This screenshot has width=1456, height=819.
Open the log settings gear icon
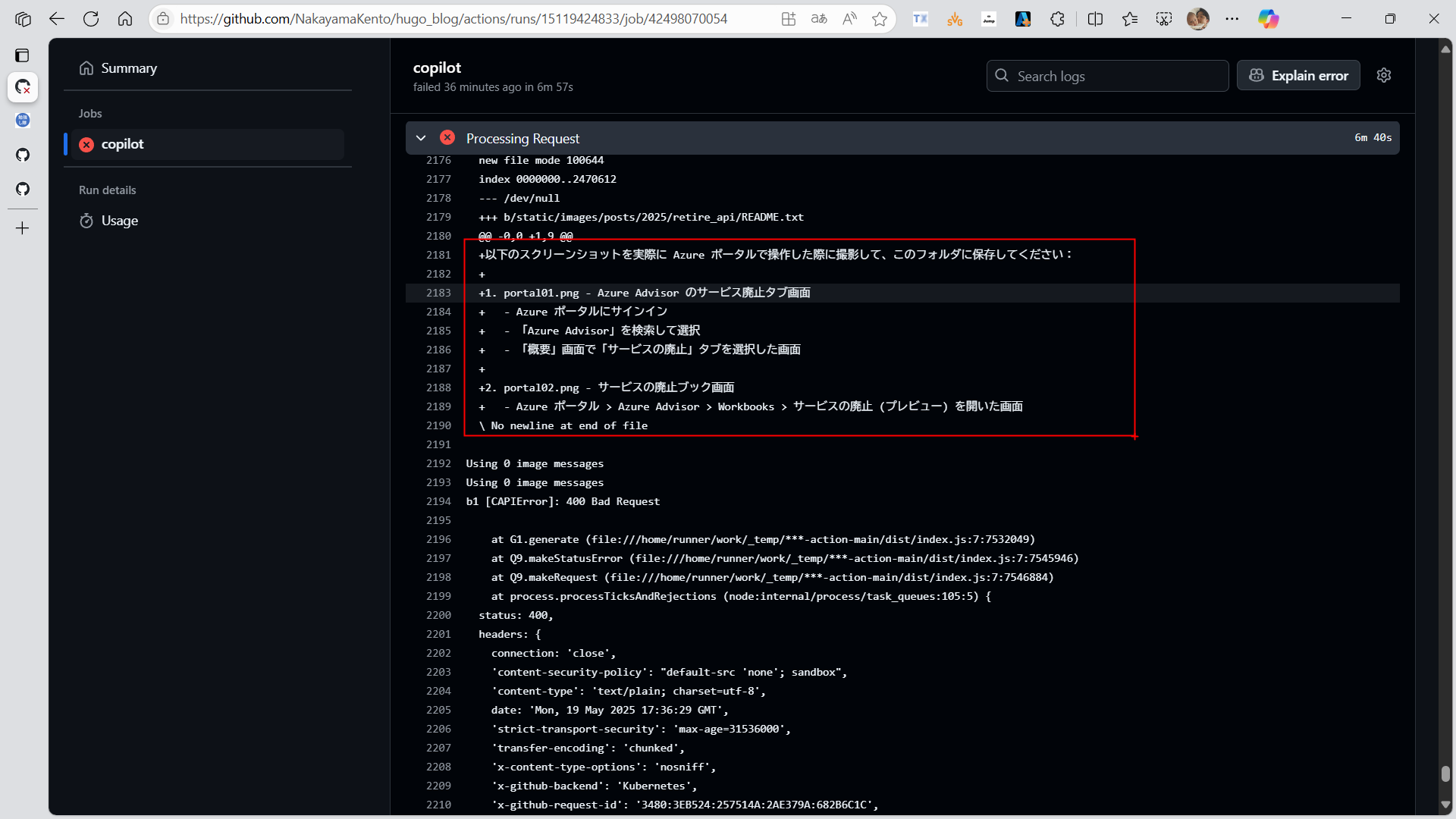[x=1384, y=75]
